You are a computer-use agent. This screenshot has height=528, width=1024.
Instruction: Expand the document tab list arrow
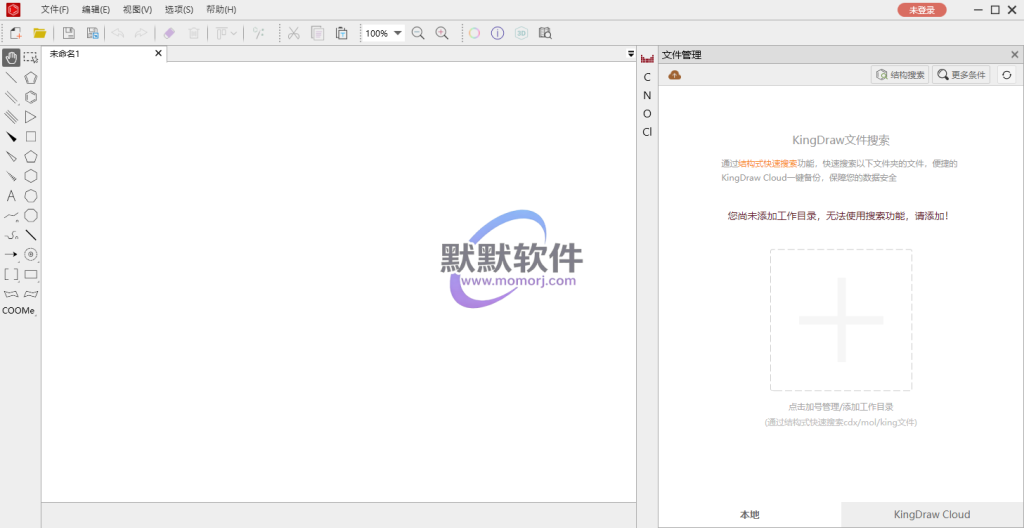coord(631,54)
